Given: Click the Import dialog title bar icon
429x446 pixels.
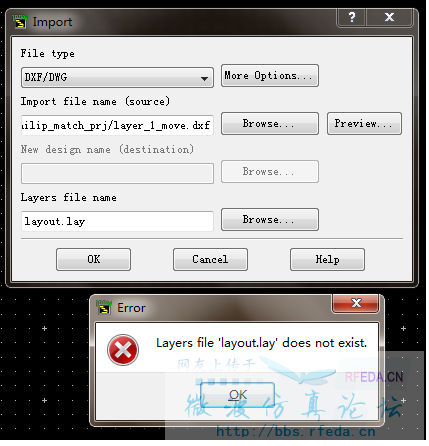Looking at the screenshot, I should pyautogui.click(x=20, y=22).
